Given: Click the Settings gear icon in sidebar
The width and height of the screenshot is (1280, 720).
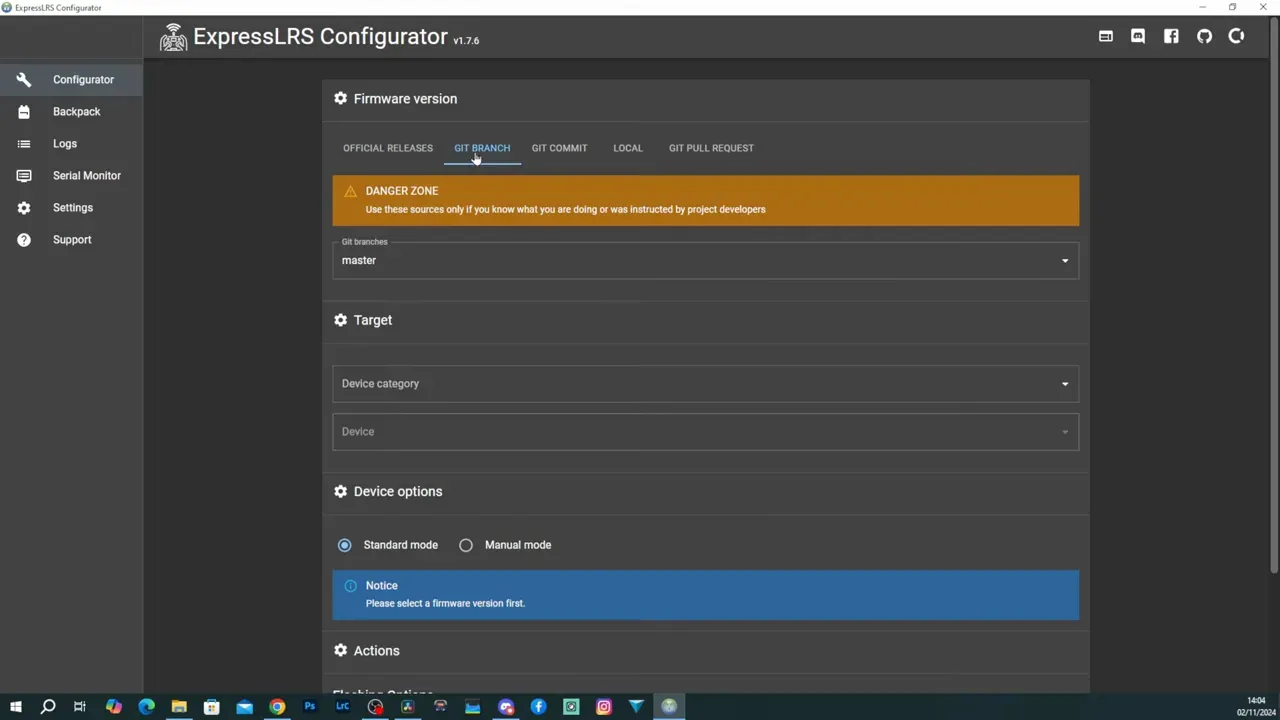Looking at the screenshot, I should (24, 207).
